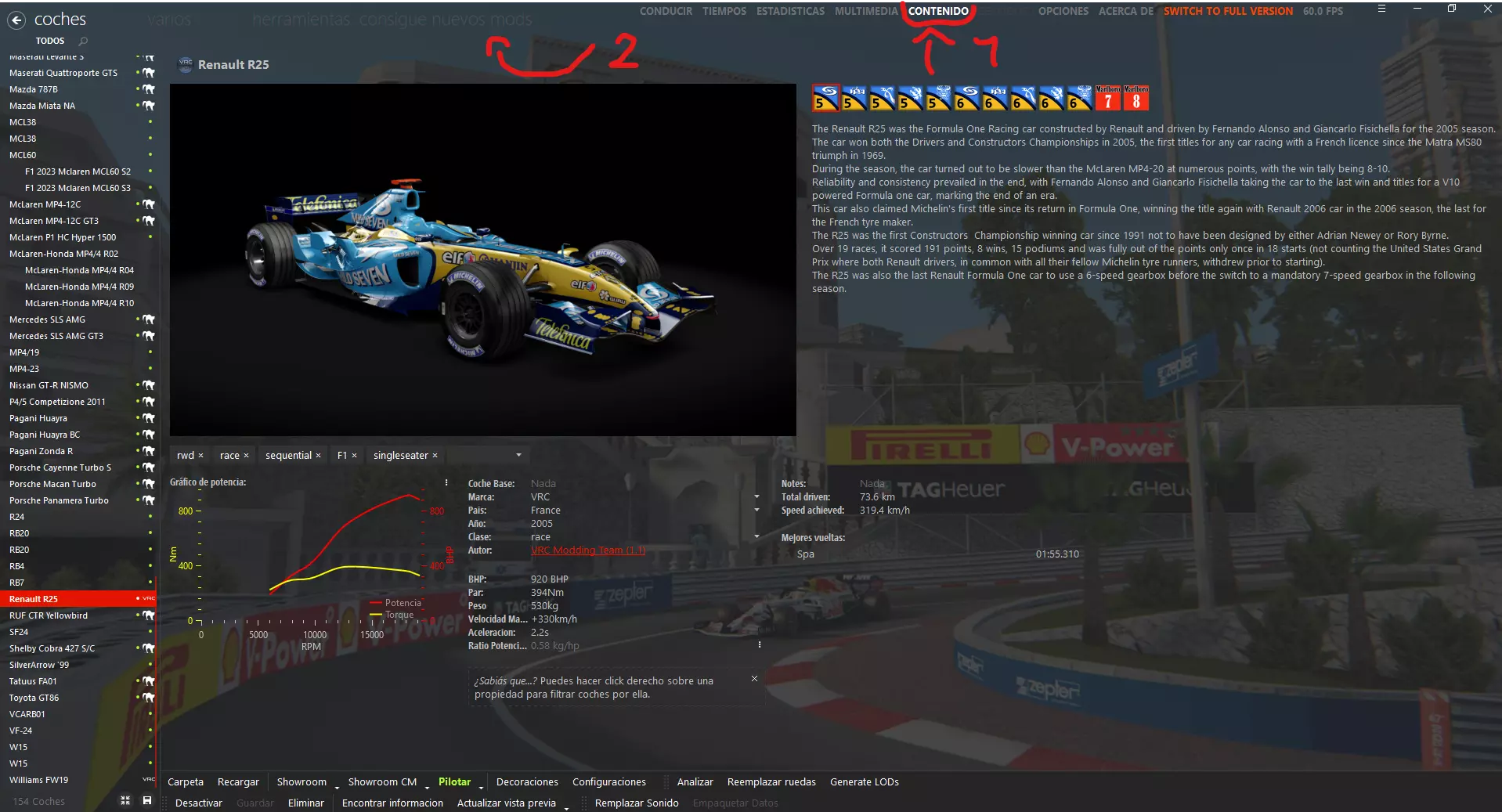Open the ESTADISTICAS tab
Image resolution: width=1502 pixels, height=812 pixels.
click(x=790, y=11)
